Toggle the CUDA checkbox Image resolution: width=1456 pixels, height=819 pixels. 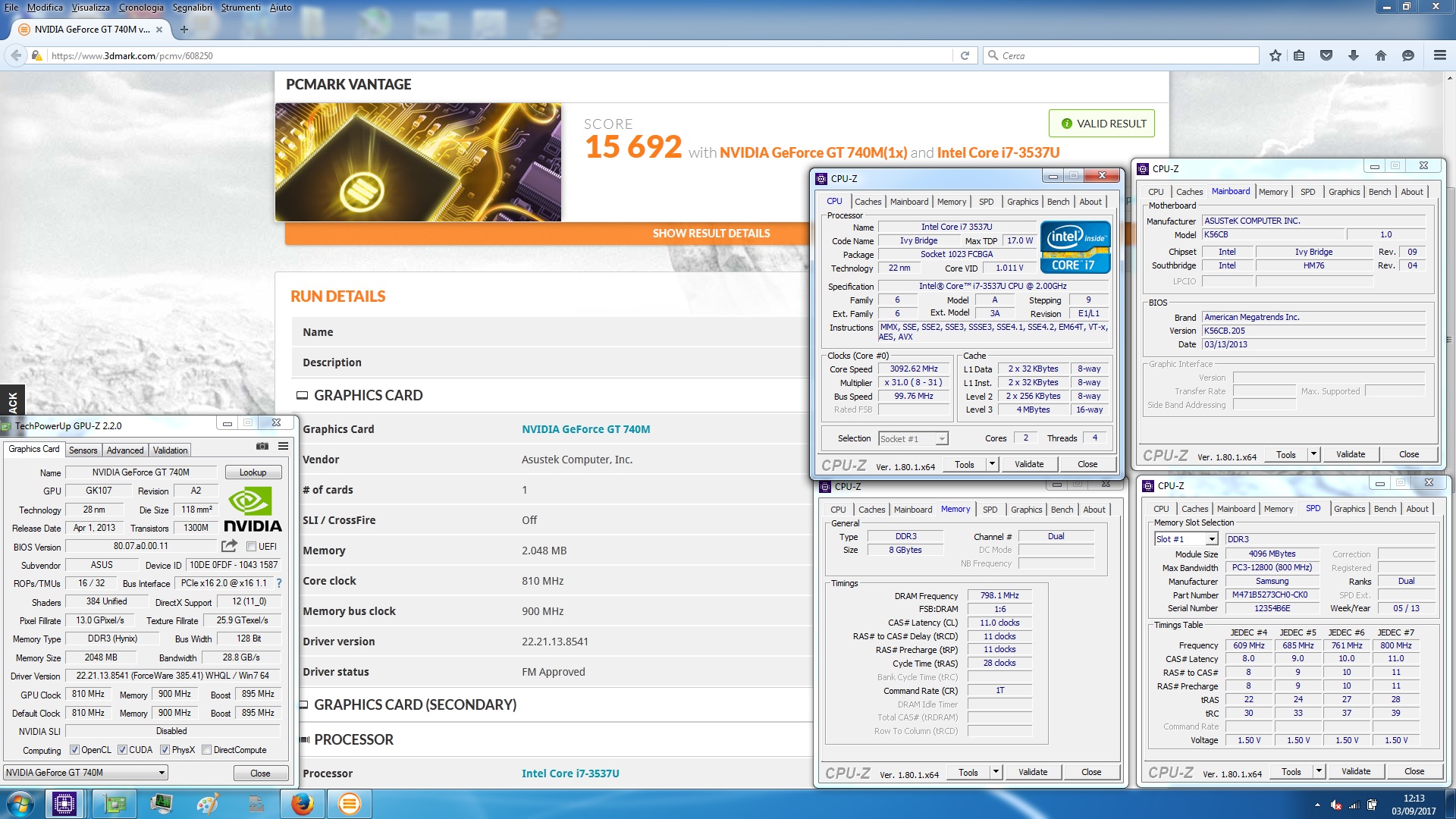click(122, 750)
